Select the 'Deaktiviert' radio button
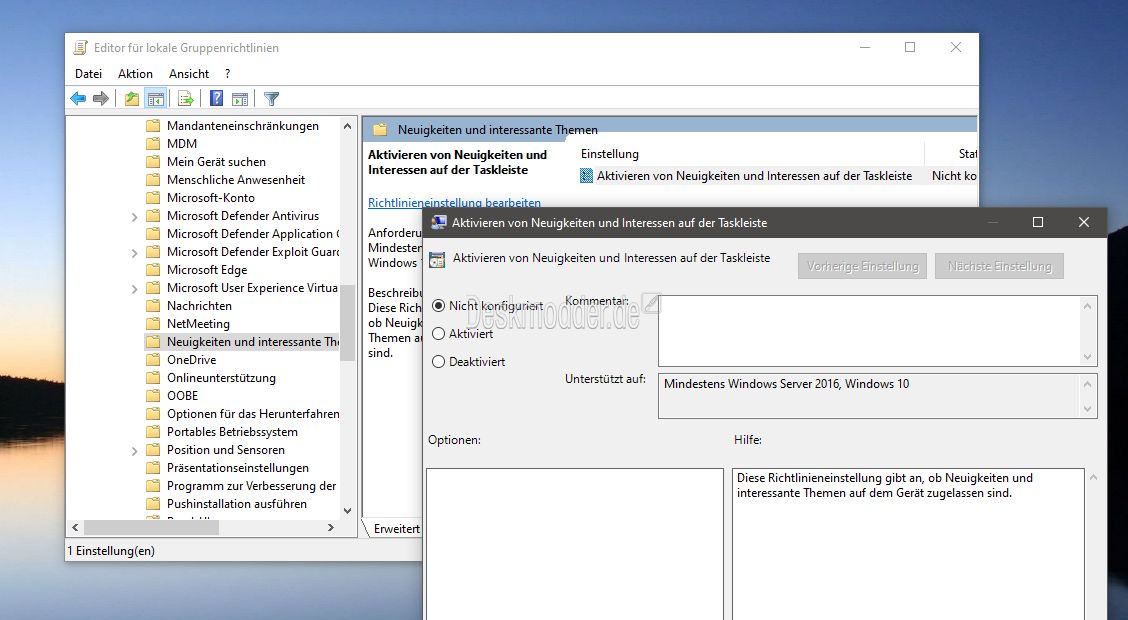The width and height of the screenshot is (1128, 620). pyautogui.click(x=438, y=362)
